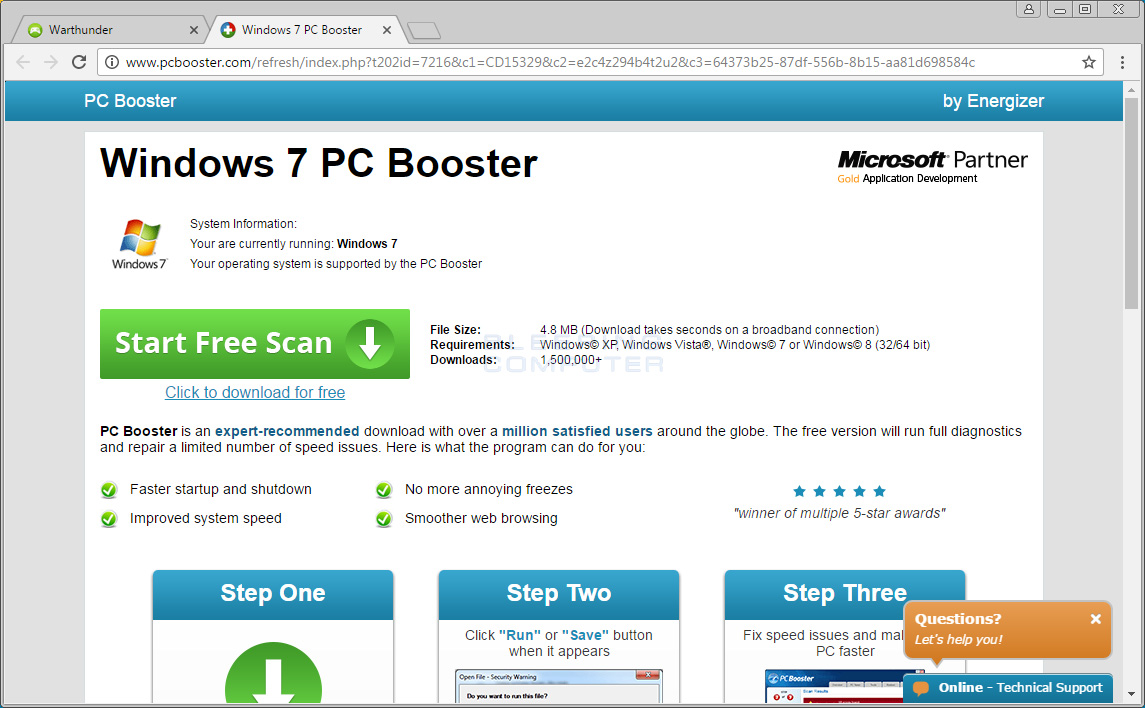Screen dimensions: 1145x708
Task: Click the Windows 7 PC Booster tab favicon
Action: 228,30
